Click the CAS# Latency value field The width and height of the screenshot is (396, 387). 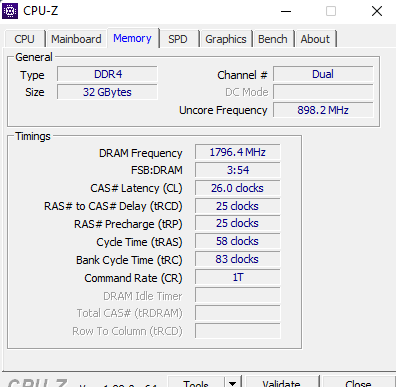[237, 188]
